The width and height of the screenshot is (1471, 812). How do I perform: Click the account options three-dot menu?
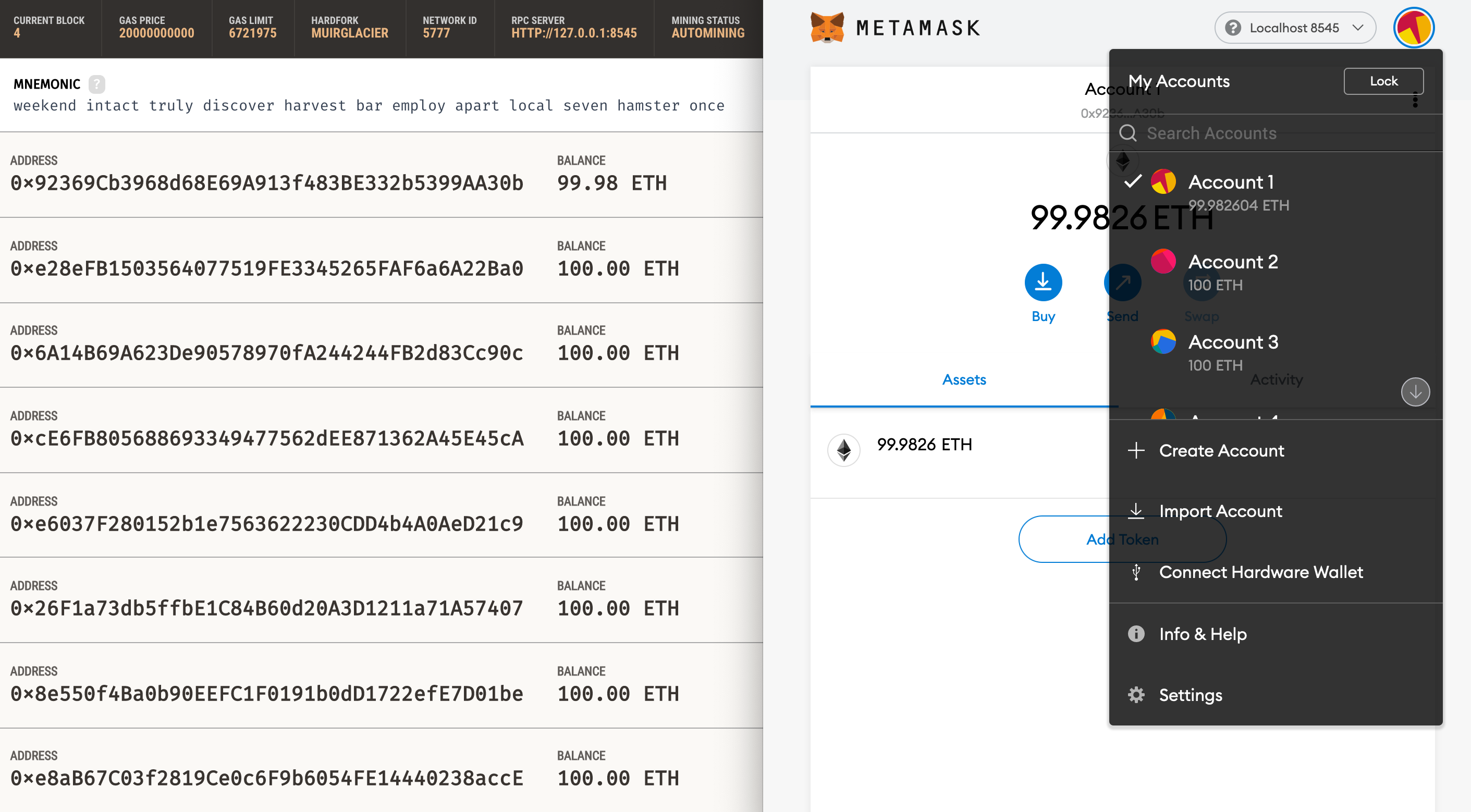[x=1415, y=100]
